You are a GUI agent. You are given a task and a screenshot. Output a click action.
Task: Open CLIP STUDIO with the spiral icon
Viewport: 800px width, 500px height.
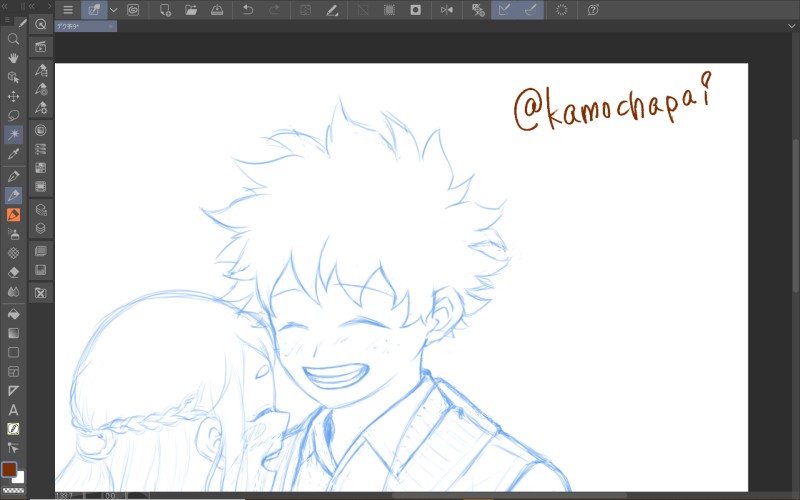(133, 10)
